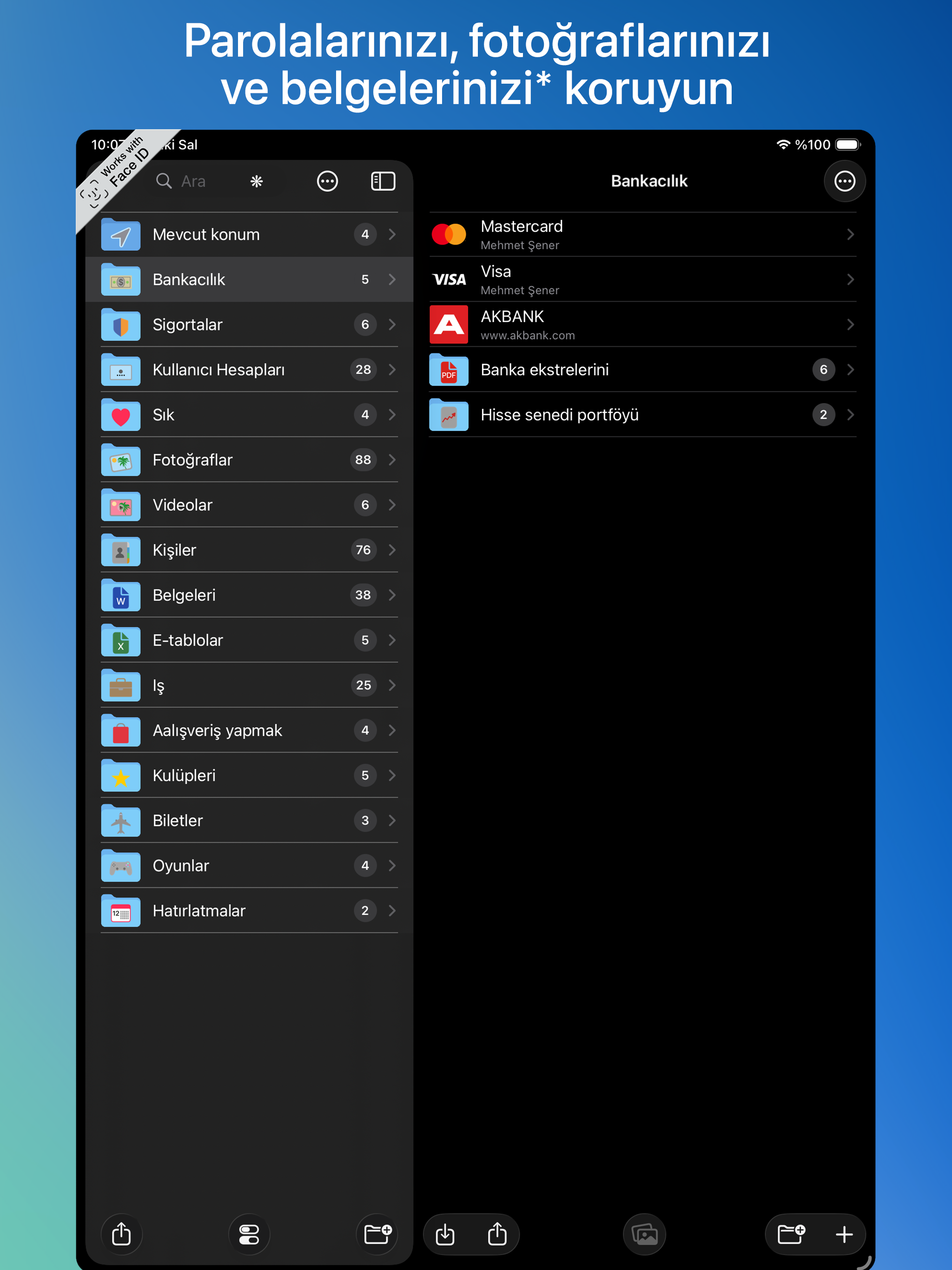
Task: Open Bankacılık more options ellipsis button
Action: coord(844,181)
